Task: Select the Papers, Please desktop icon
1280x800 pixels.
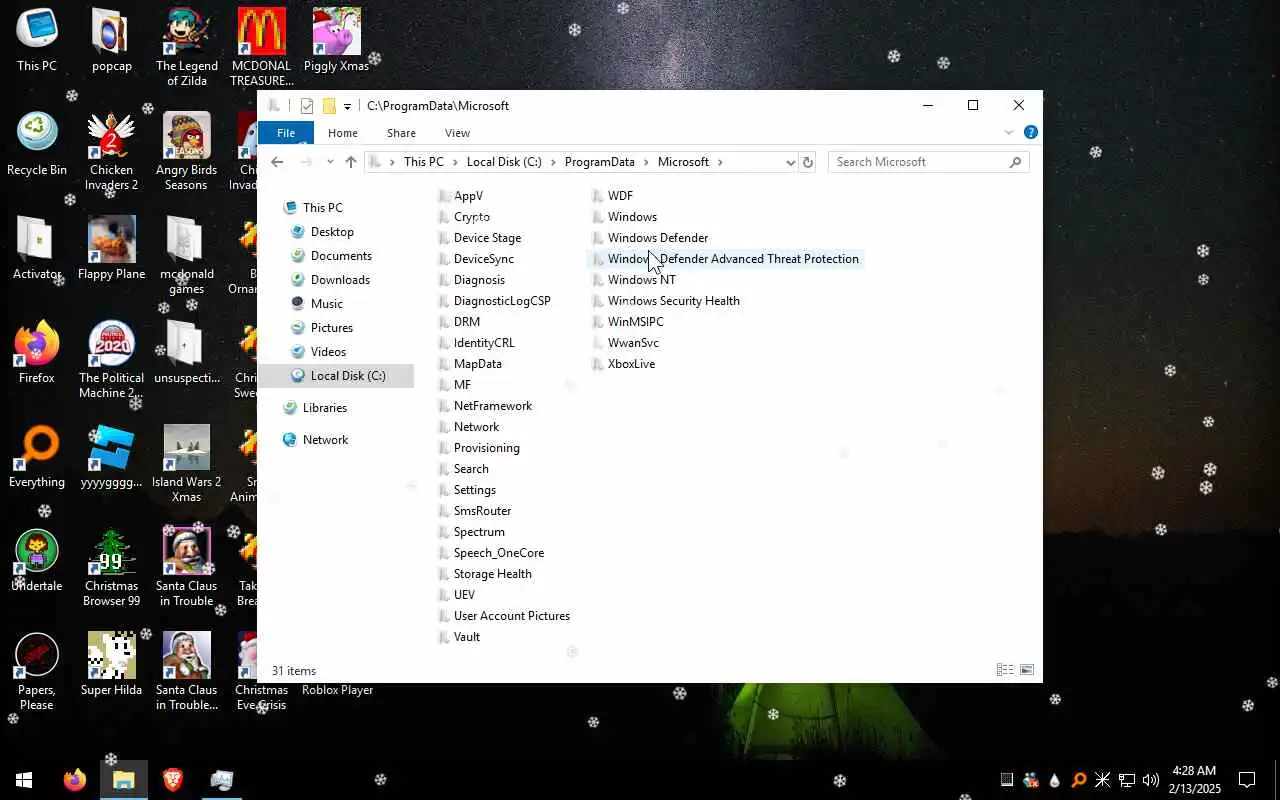Action: (37, 672)
